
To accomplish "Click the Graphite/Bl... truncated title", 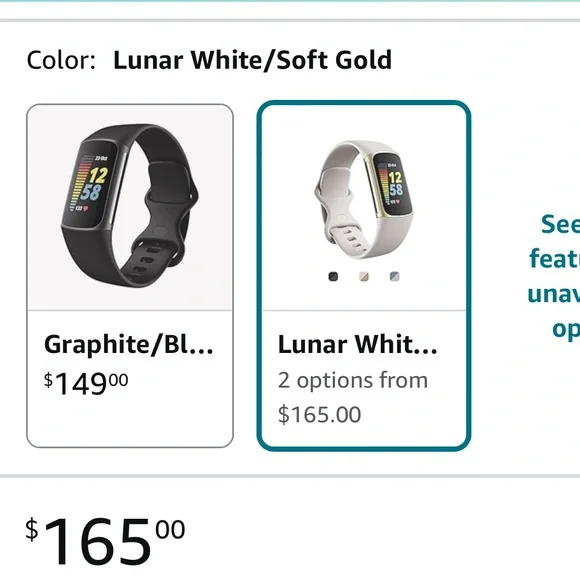I will 128,344.
